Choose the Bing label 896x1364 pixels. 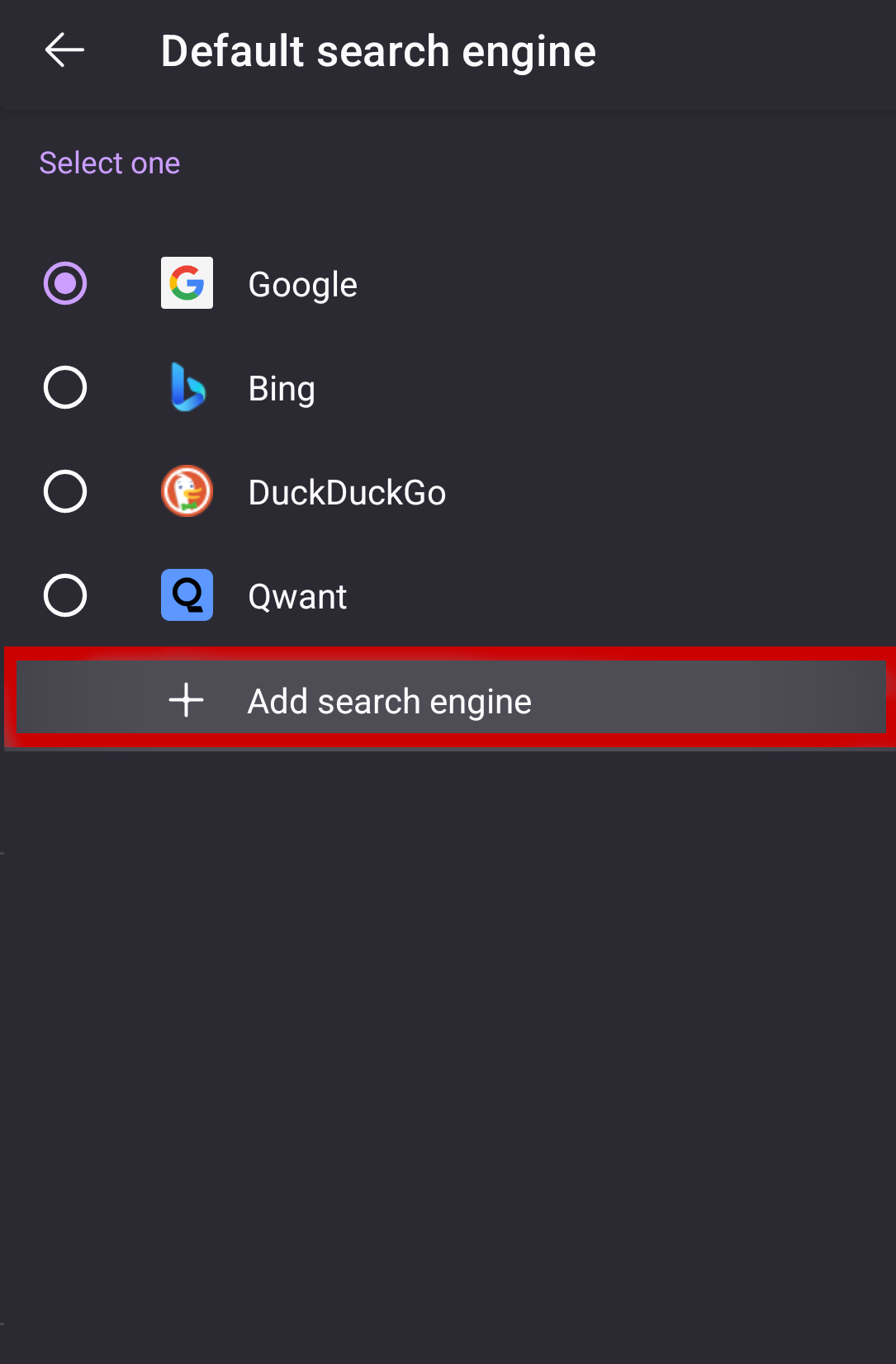(x=282, y=389)
